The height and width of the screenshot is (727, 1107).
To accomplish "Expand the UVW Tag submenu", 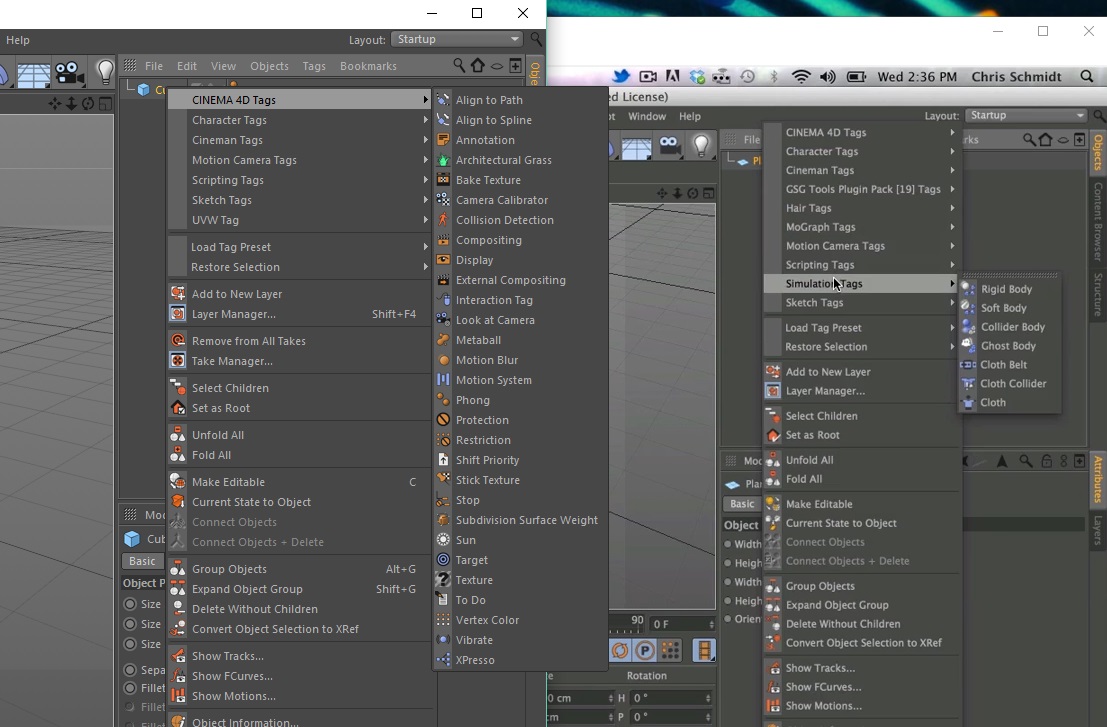I will point(299,220).
